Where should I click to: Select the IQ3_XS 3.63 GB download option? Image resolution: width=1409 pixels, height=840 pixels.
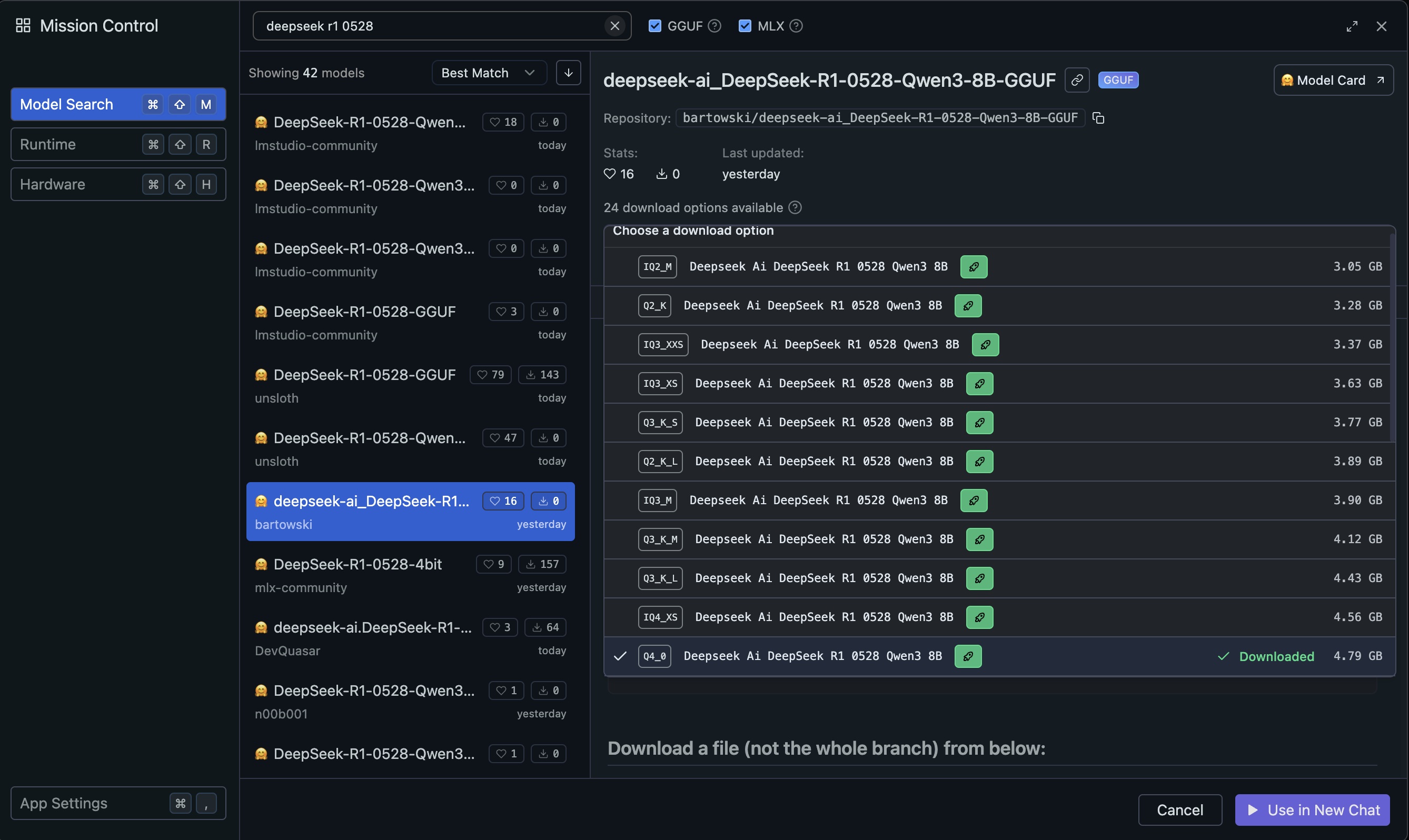point(999,384)
